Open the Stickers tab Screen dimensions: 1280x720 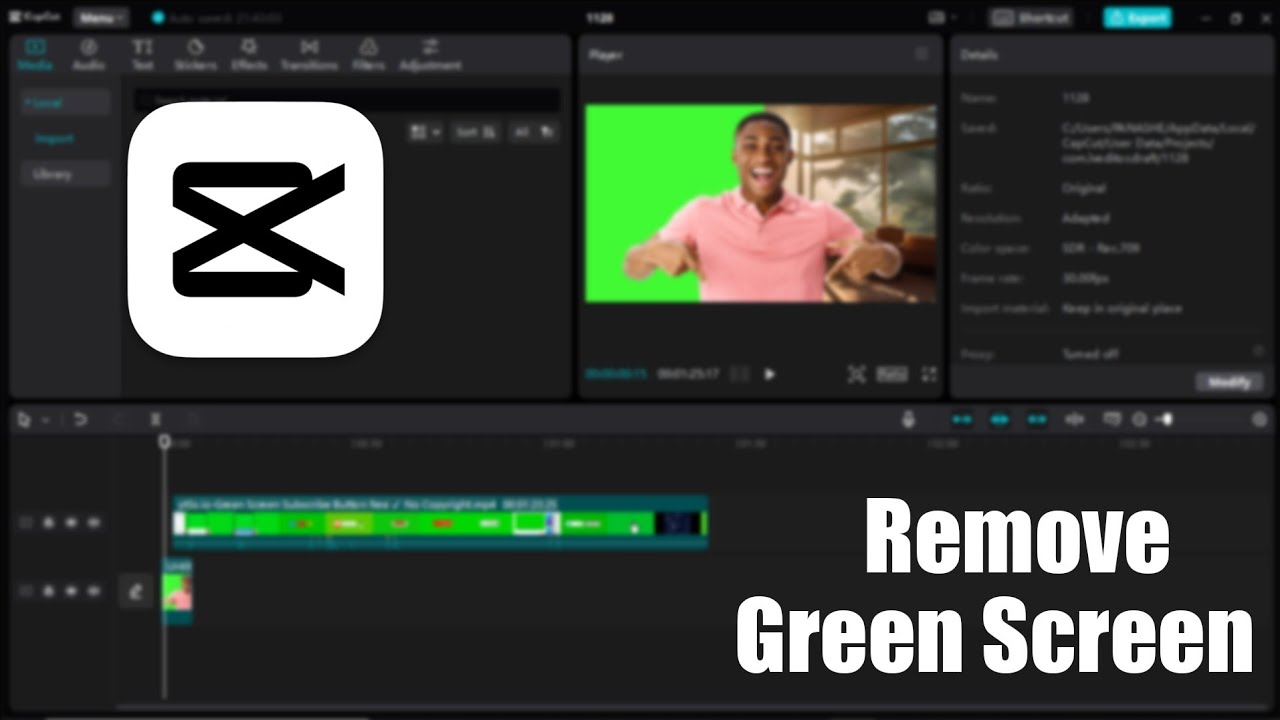click(x=195, y=55)
